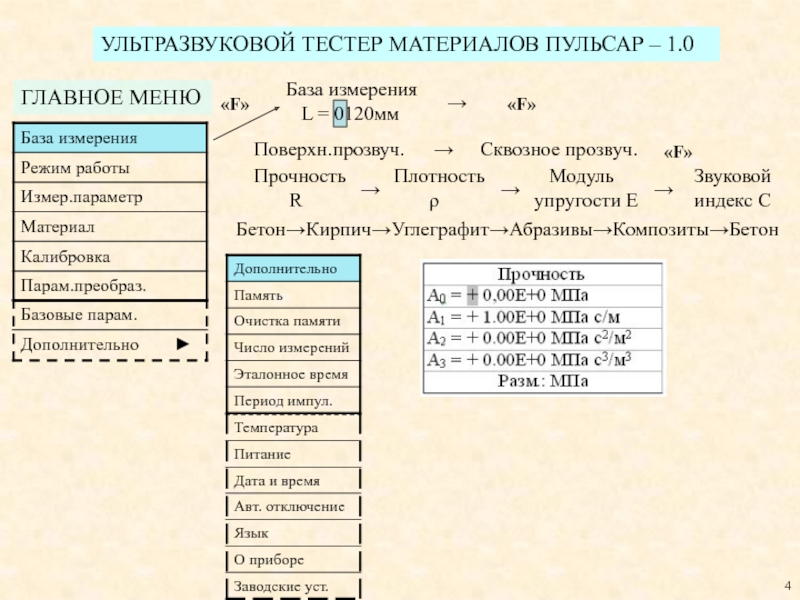Choose 'Материал' from main menu
800x600 pixels.
[x=110, y=227]
